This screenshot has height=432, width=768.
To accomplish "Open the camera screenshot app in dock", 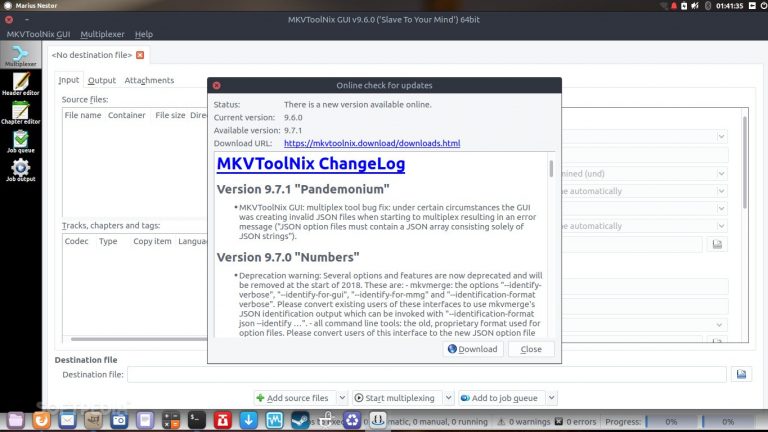I will pyautogui.click(x=119, y=420).
